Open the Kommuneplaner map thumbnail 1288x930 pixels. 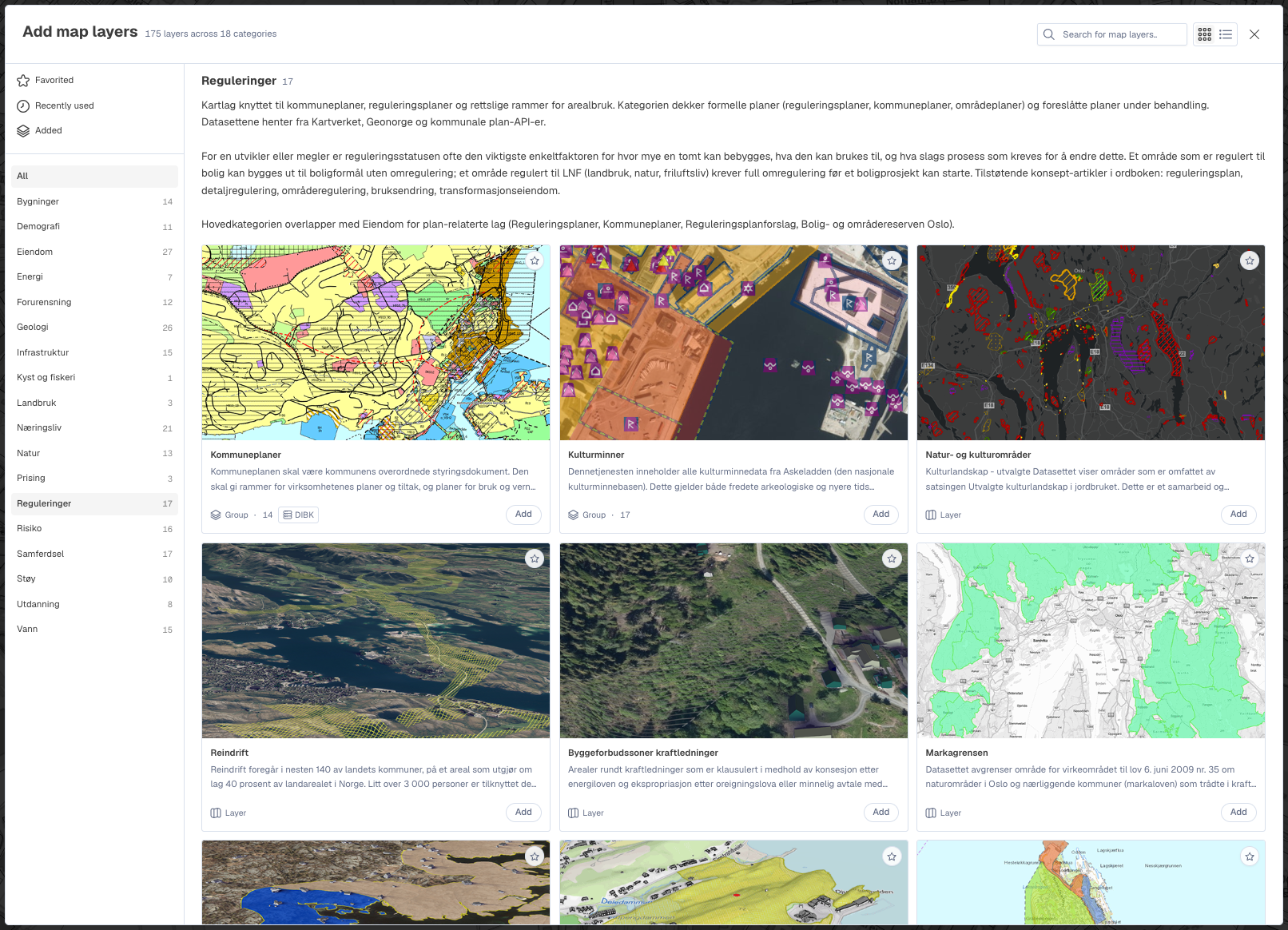[376, 343]
